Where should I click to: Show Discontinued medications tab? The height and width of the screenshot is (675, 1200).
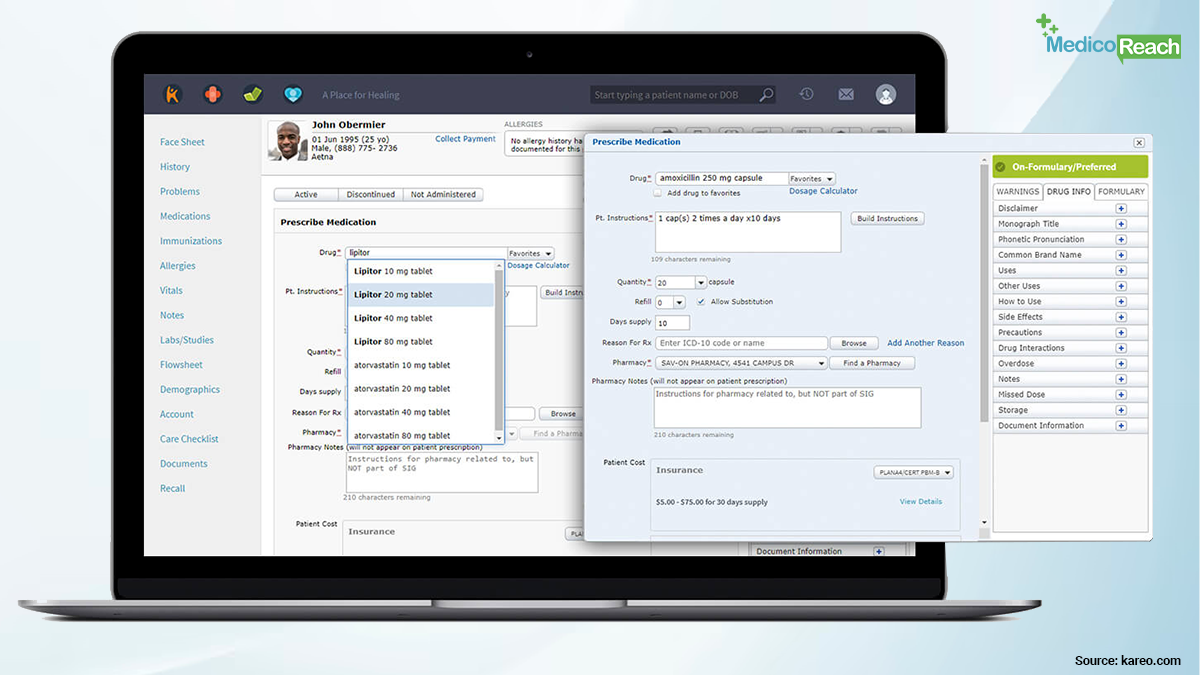(370, 195)
